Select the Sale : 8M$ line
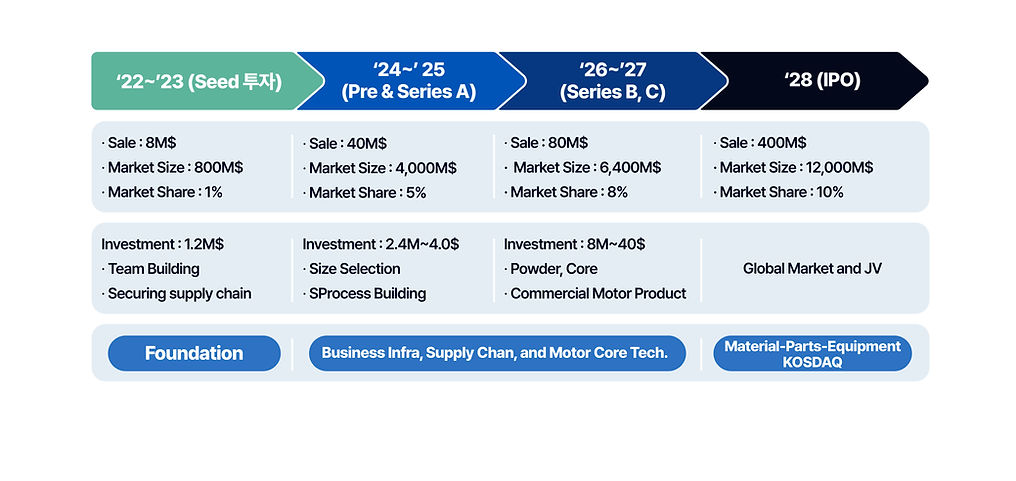1016x481 pixels. point(141,143)
